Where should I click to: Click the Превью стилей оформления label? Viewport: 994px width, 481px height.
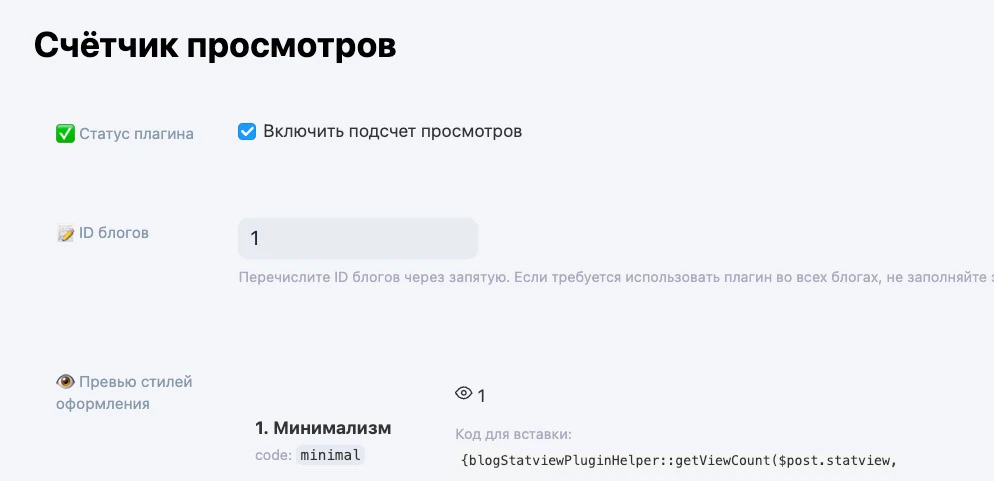point(123,392)
